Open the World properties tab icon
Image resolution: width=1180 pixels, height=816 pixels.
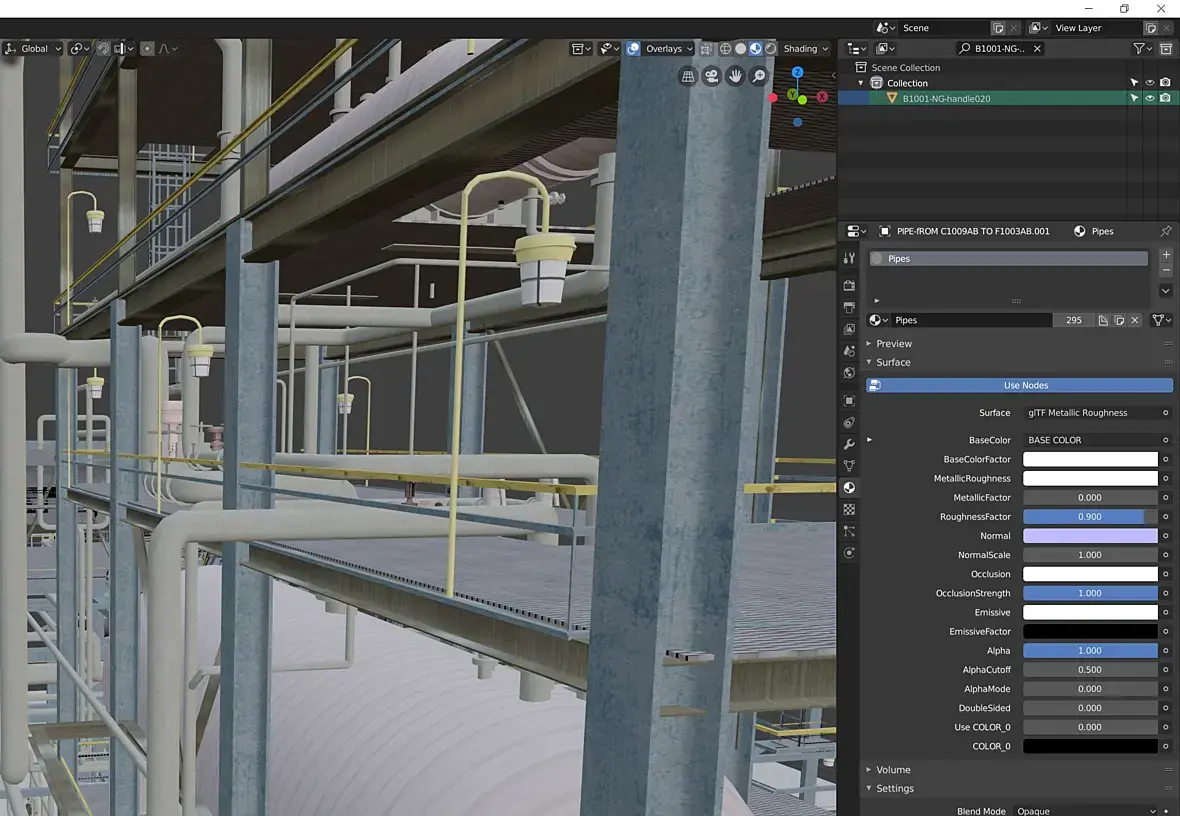pyautogui.click(x=849, y=373)
